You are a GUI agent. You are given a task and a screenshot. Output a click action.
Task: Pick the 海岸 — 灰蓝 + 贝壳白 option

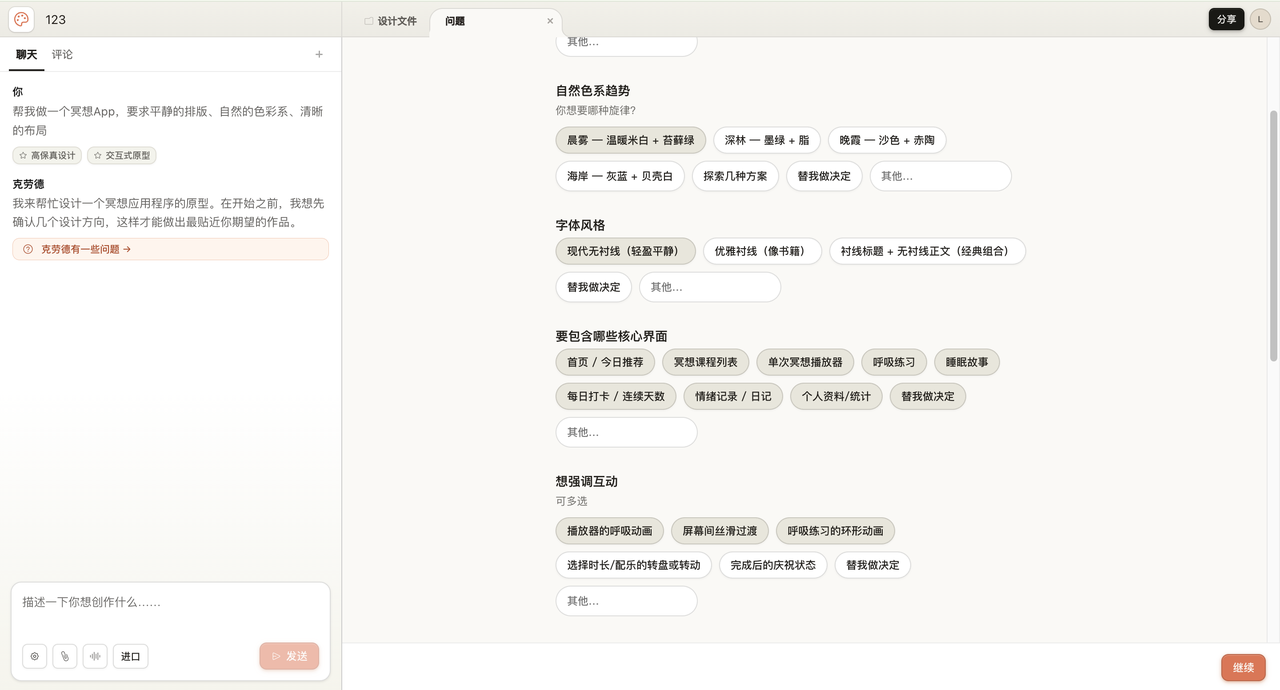pos(620,176)
